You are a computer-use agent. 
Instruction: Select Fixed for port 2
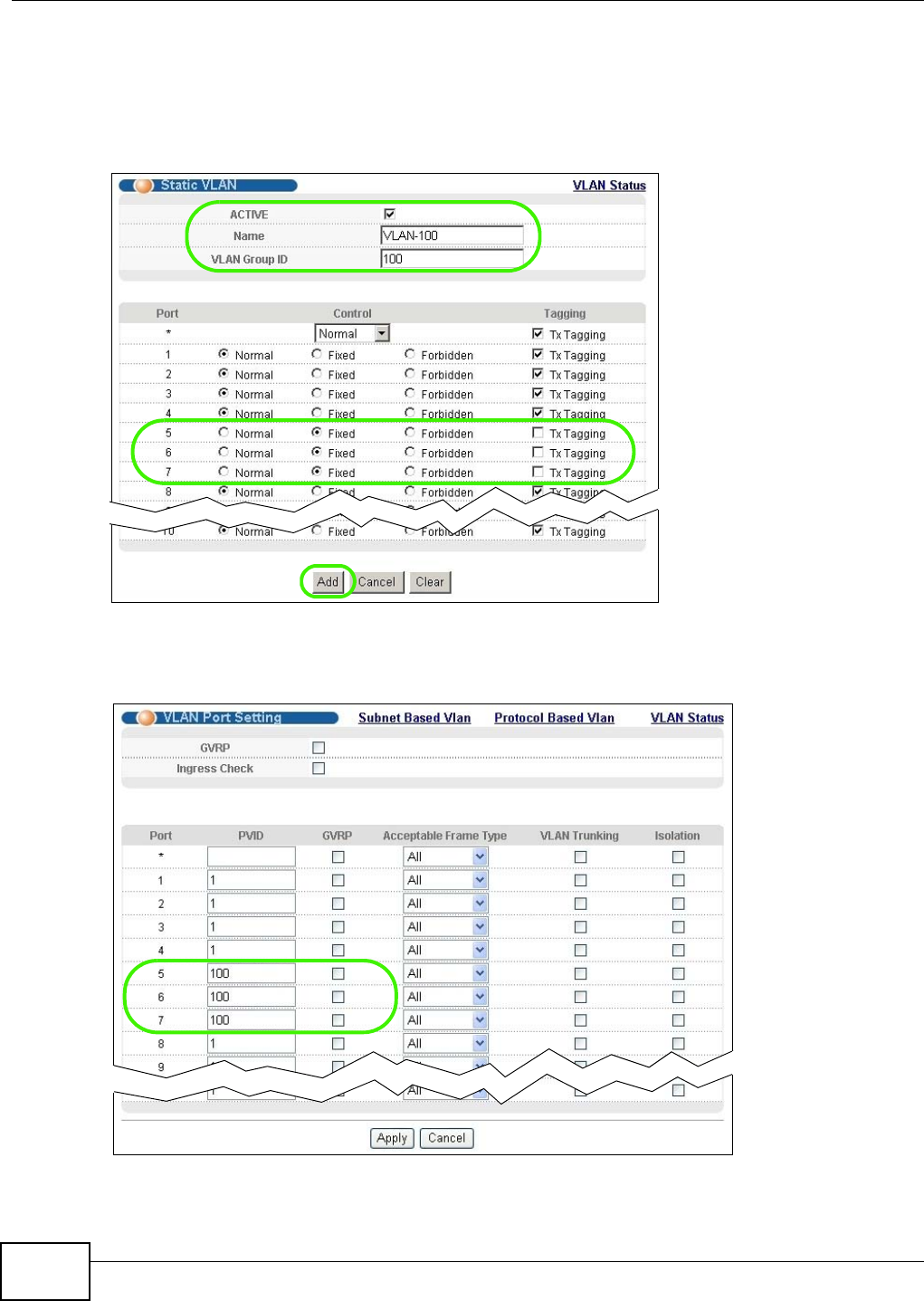[x=317, y=374]
